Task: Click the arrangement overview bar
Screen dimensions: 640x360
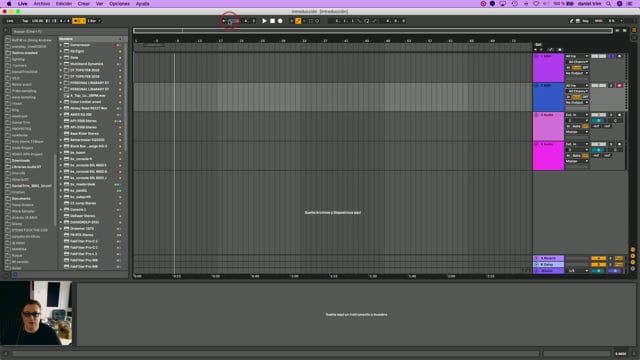Action: click(x=373, y=31)
